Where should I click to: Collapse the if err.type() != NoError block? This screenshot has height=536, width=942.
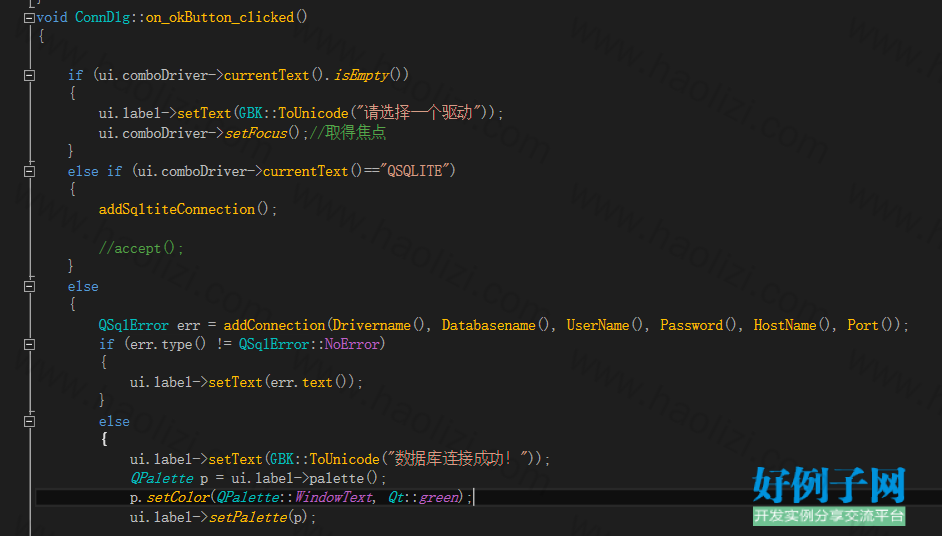click(x=29, y=345)
